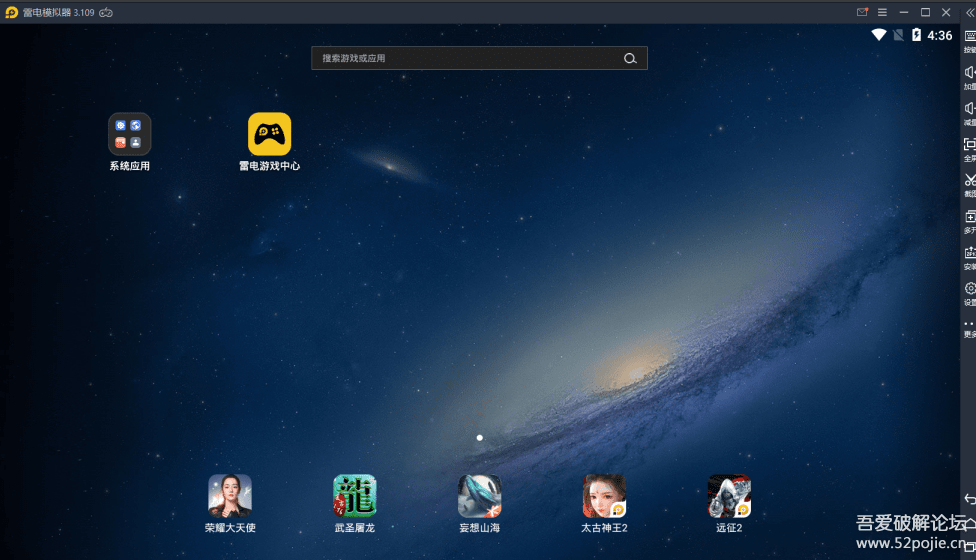Click the mail notification icon in title bar

pos(862,12)
